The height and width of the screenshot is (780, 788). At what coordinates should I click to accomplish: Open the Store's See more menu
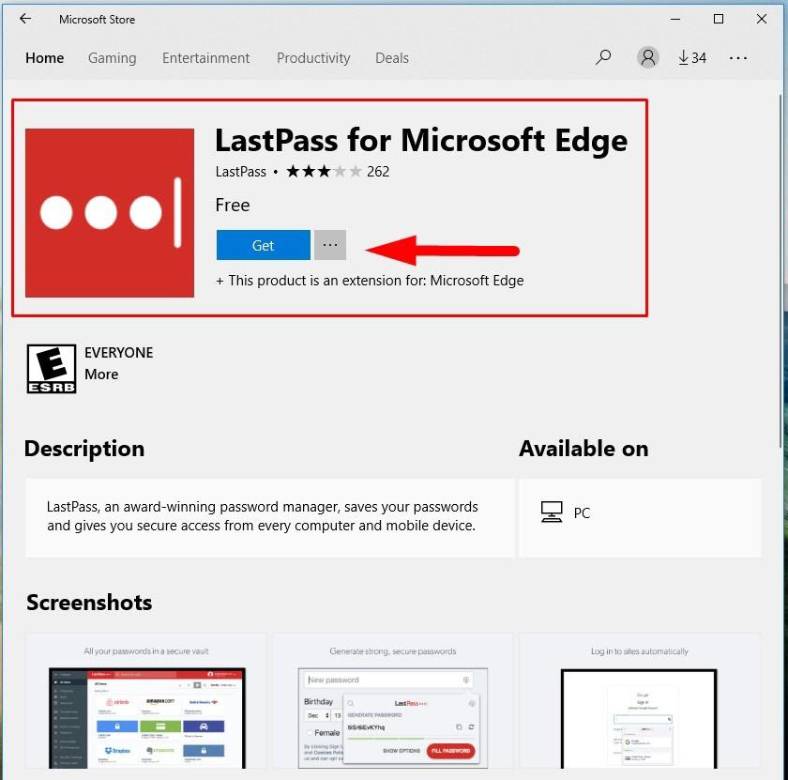738,58
